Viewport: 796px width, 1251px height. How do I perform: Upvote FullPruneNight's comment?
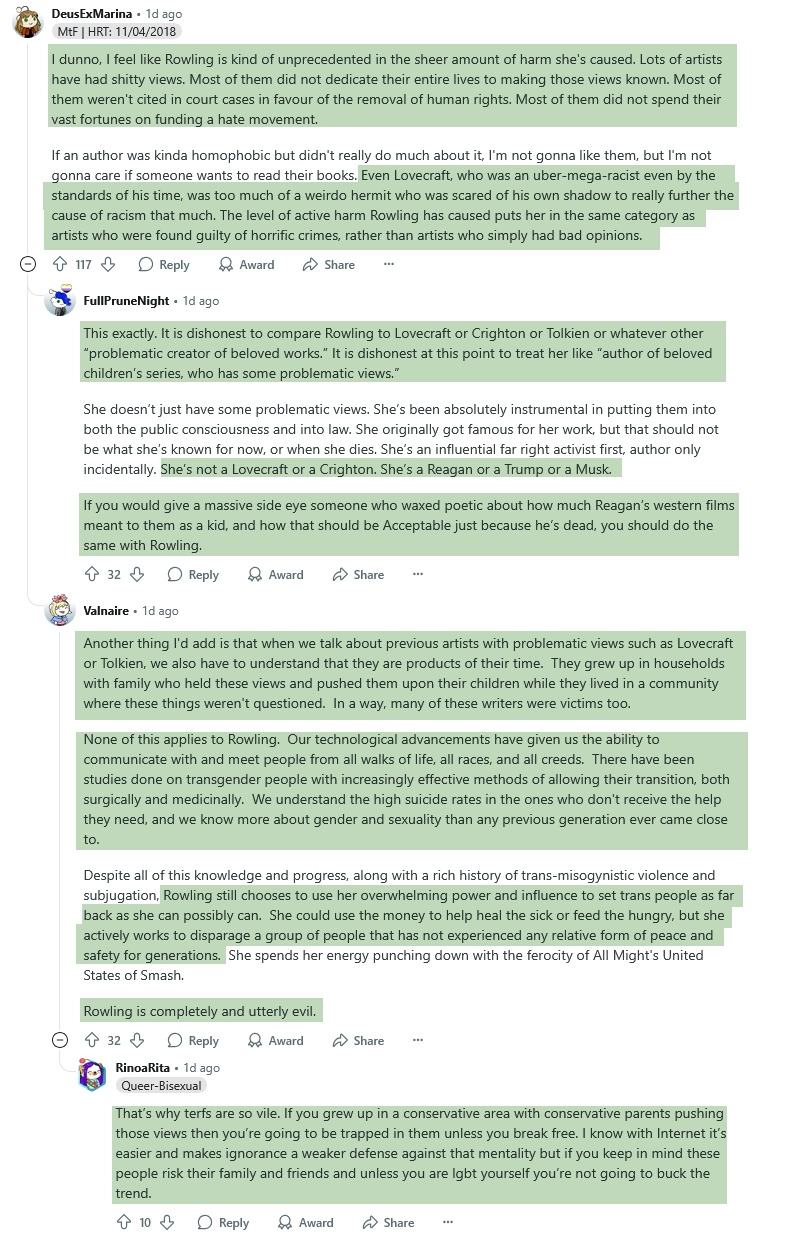click(x=93, y=575)
